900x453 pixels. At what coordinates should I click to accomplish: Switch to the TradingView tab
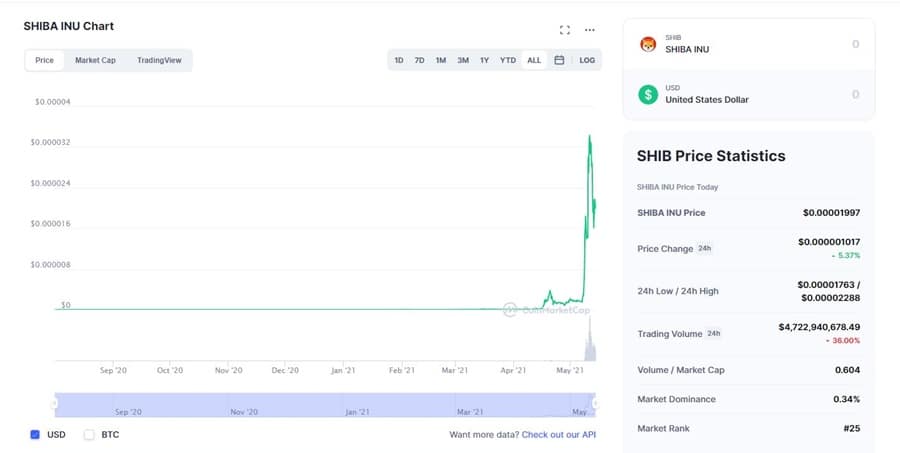[159, 60]
